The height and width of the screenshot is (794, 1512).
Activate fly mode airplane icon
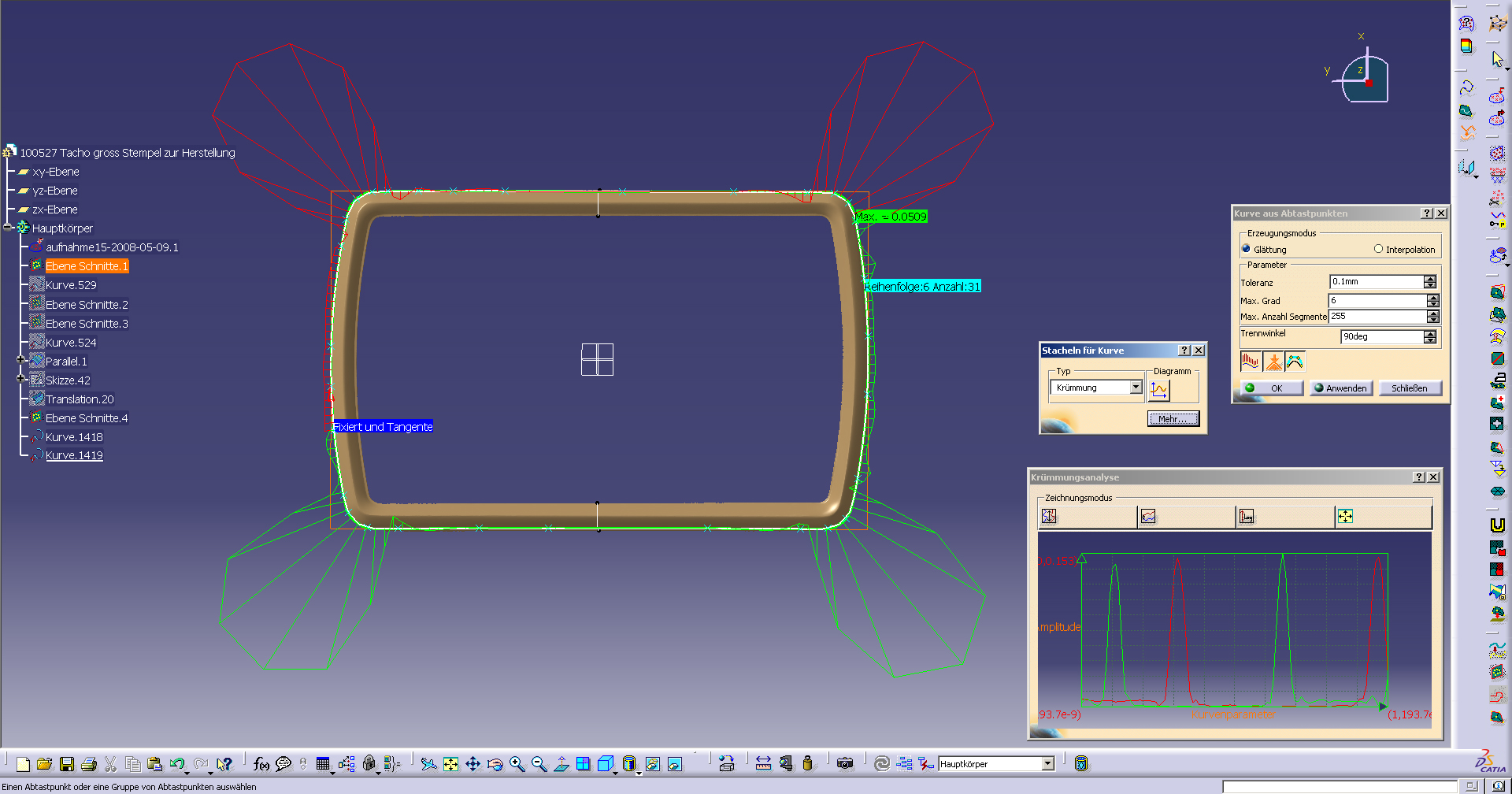click(428, 764)
